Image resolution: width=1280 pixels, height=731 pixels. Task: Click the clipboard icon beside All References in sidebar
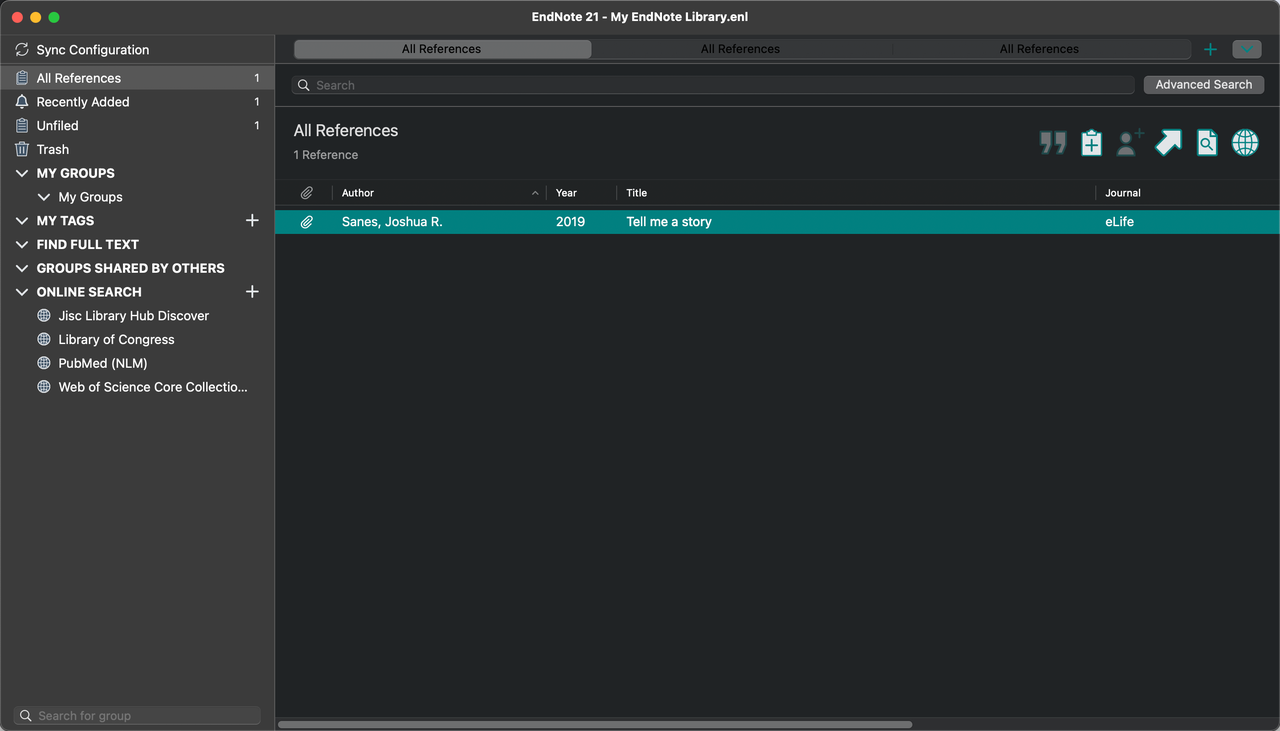(x=22, y=78)
